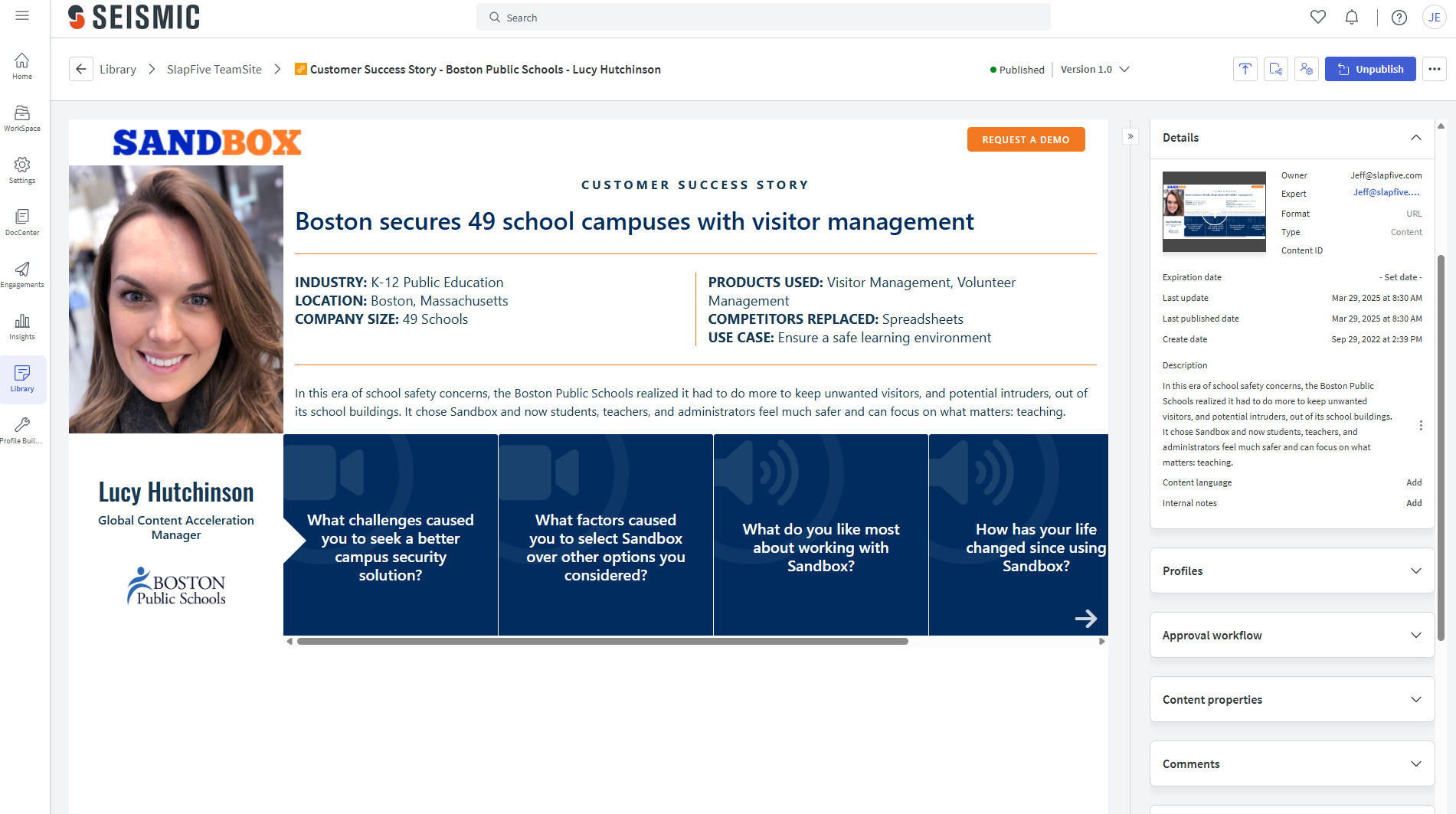Open the WorkSpace sidebar item
The width and height of the screenshot is (1456, 814).
pos(22,118)
